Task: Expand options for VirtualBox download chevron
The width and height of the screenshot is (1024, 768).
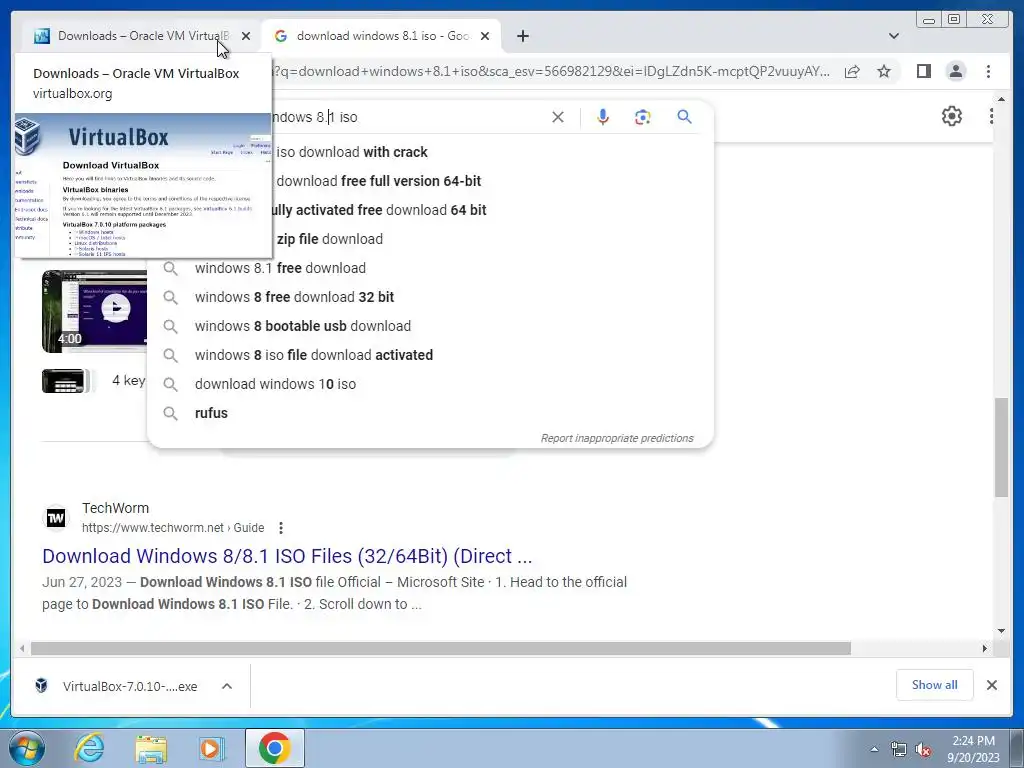Action: pyautogui.click(x=227, y=686)
